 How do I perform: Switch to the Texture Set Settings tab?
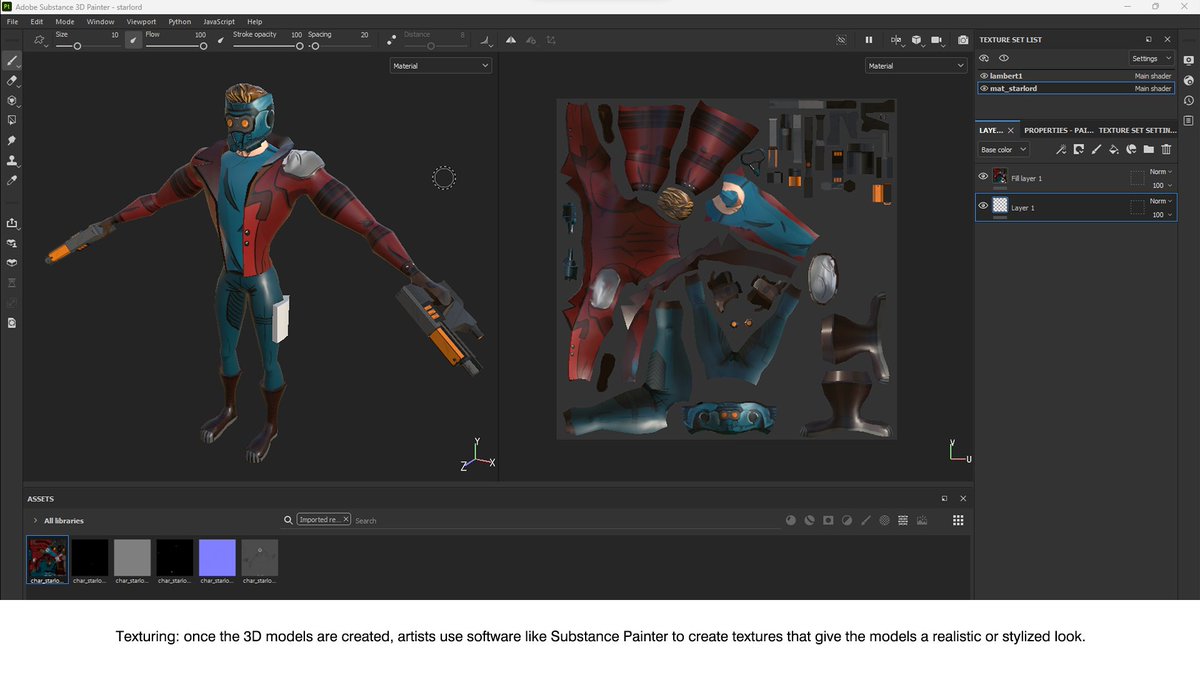tap(1138, 131)
